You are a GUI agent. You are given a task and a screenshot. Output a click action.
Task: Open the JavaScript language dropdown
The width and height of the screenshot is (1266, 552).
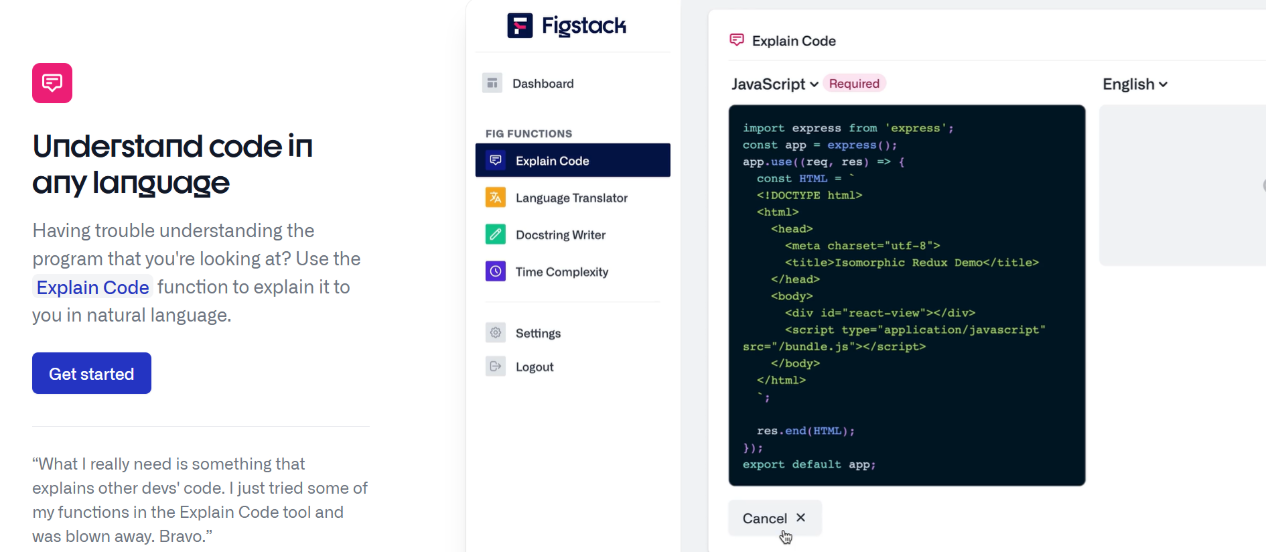point(775,84)
